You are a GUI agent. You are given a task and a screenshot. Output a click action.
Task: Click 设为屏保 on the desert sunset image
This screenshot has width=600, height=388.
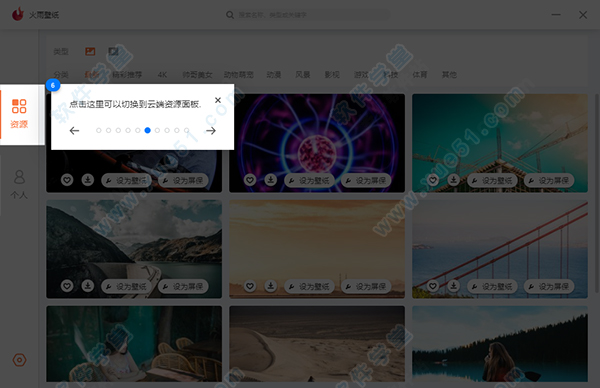click(366, 286)
